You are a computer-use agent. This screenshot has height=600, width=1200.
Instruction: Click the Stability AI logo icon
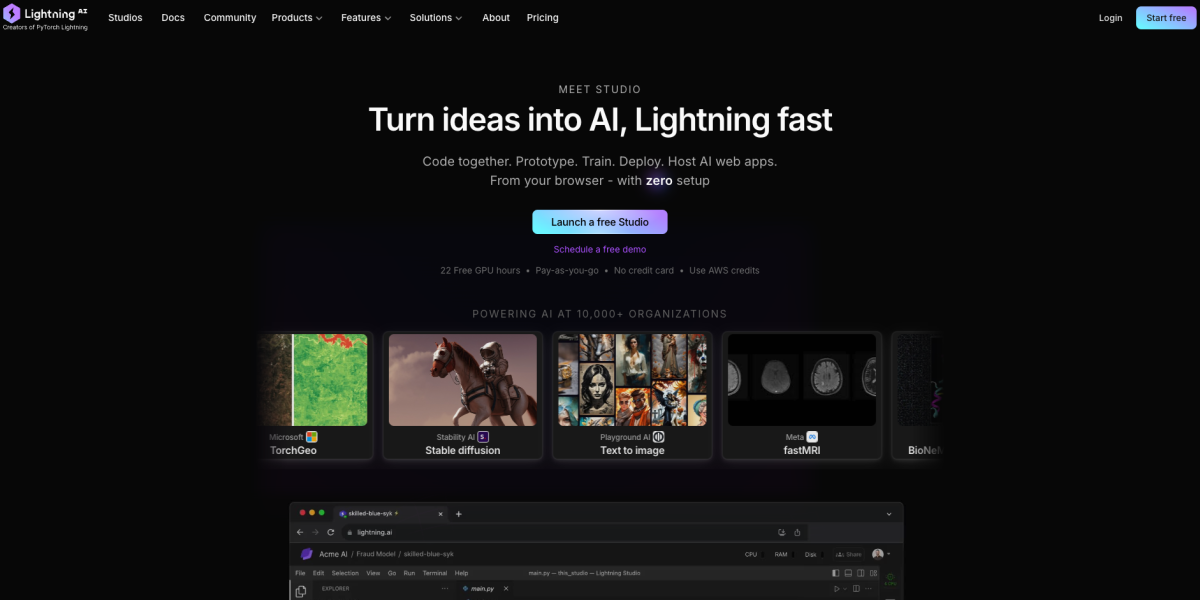pyautogui.click(x=483, y=437)
